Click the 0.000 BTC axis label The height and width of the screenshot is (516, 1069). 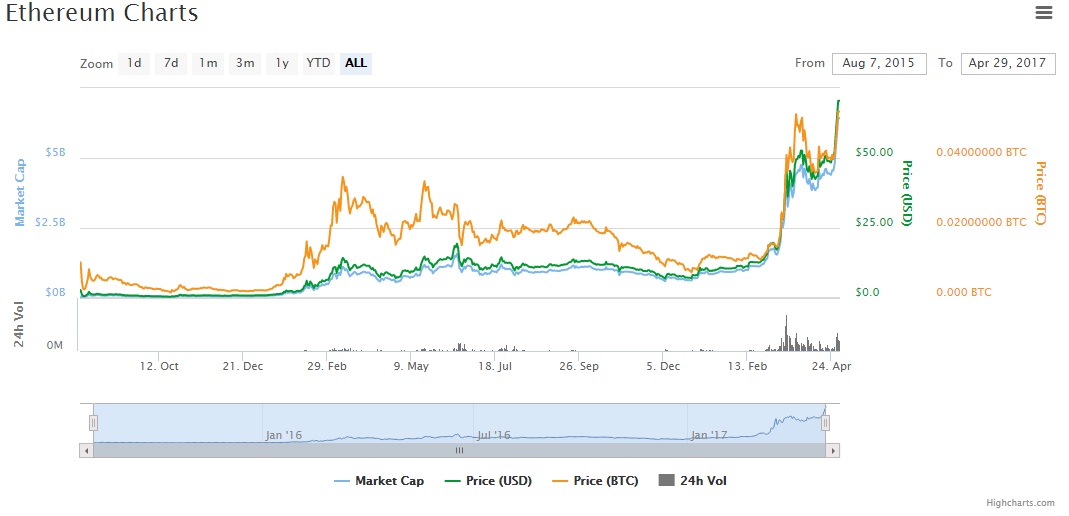coord(964,292)
